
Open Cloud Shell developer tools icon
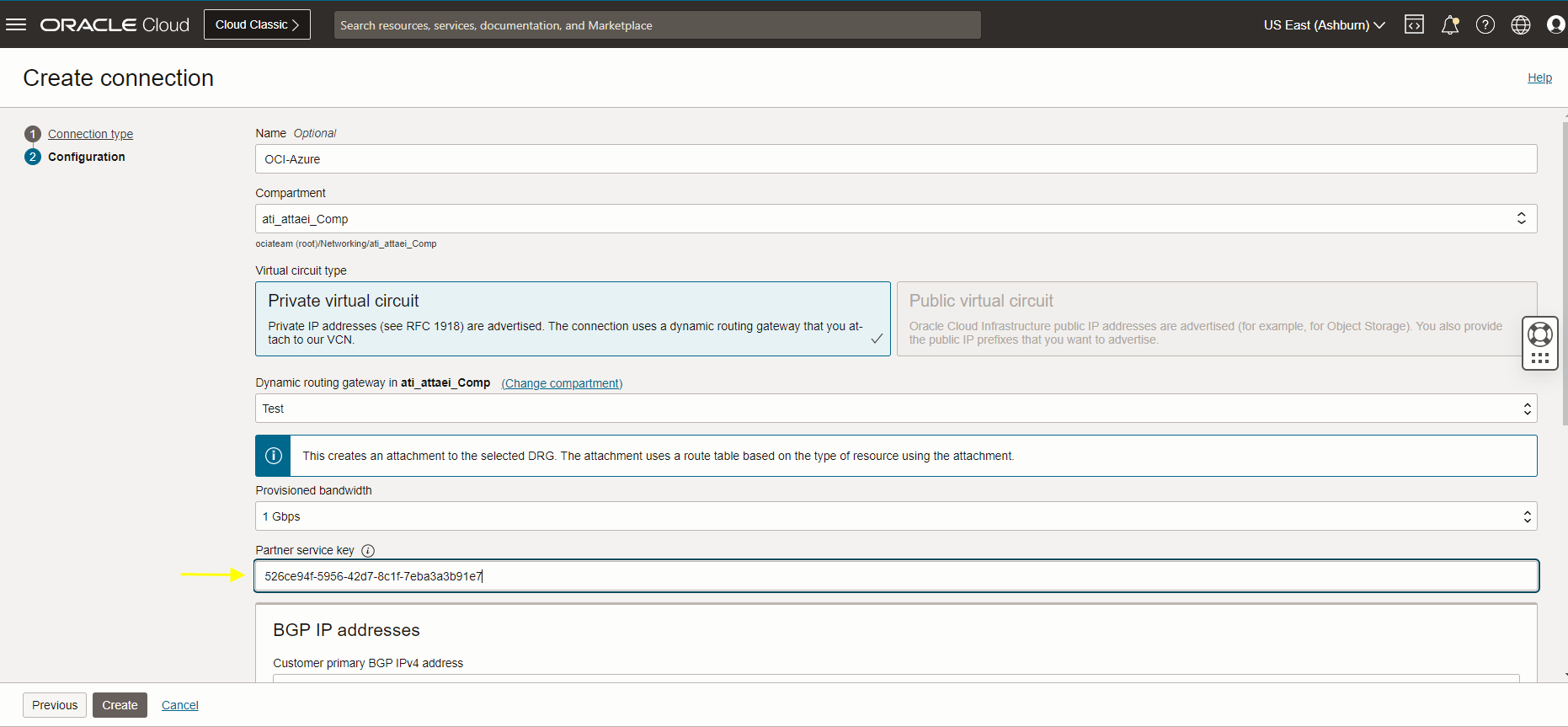click(x=1414, y=24)
